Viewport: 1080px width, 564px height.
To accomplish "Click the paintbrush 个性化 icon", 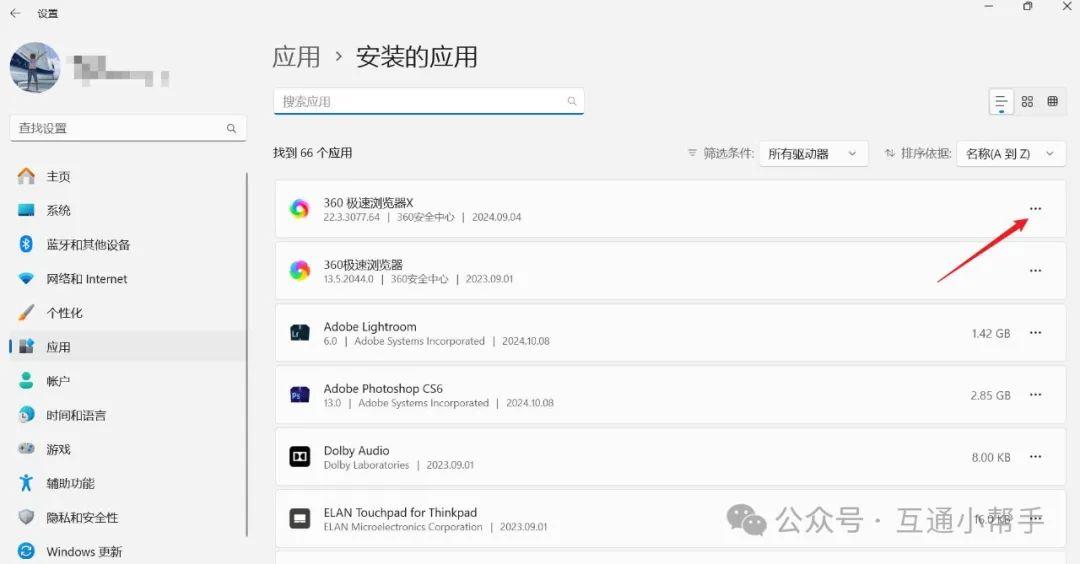I will [x=26, y=313].
